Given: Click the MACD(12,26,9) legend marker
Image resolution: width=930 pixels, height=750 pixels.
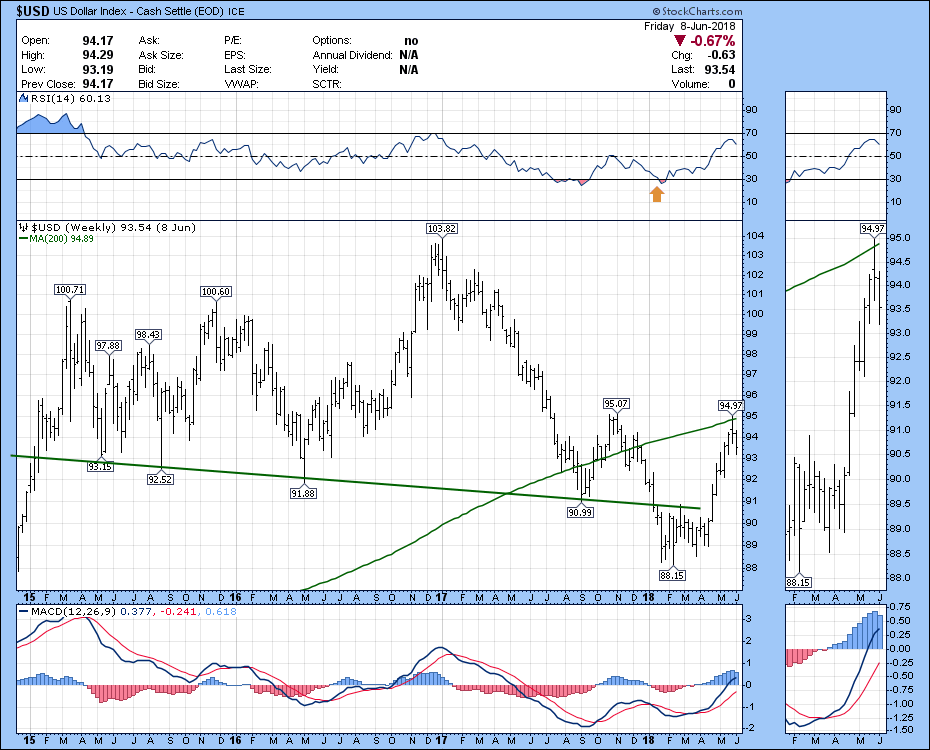Looking at the screenshot, I should (x=20, y=610).
